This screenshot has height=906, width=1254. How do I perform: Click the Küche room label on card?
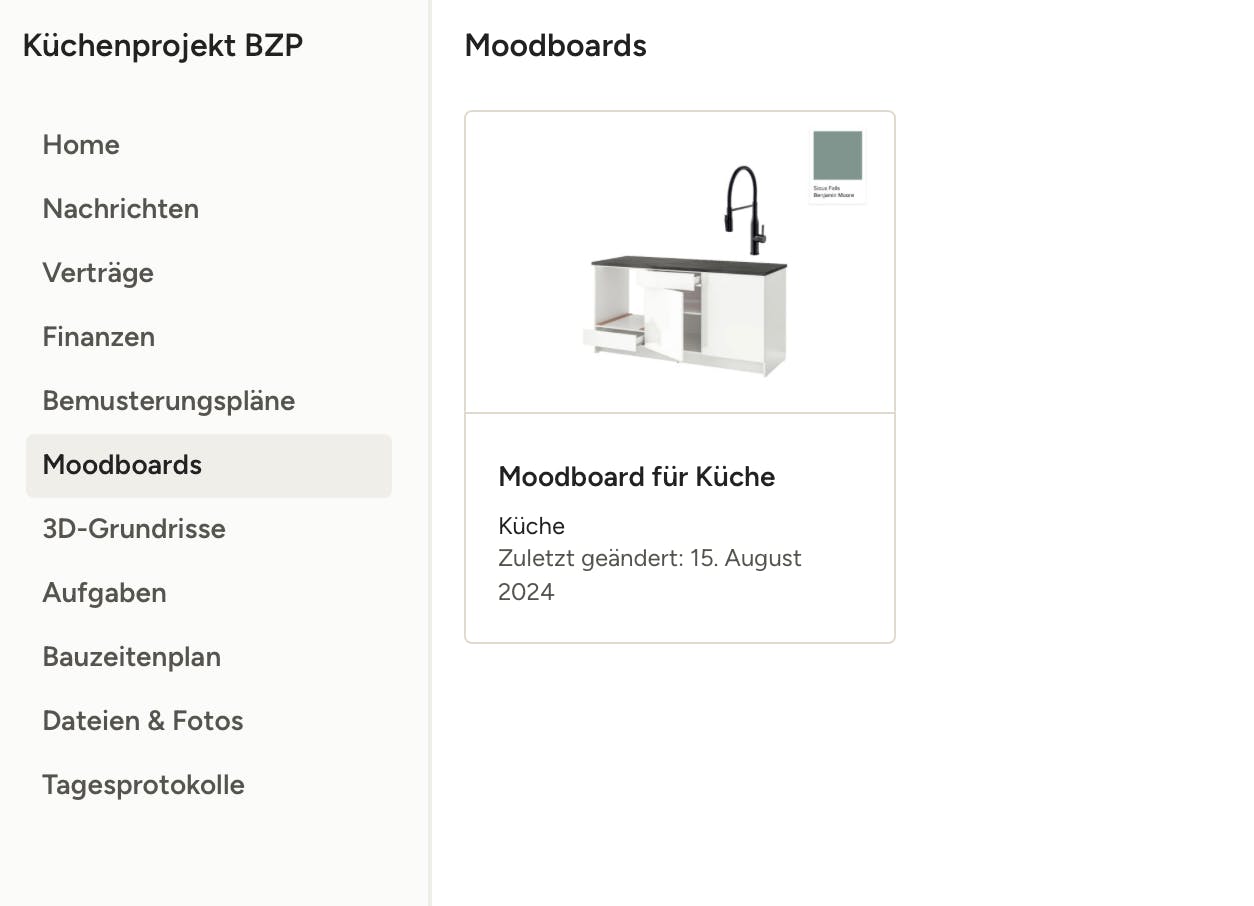point(531,526)
